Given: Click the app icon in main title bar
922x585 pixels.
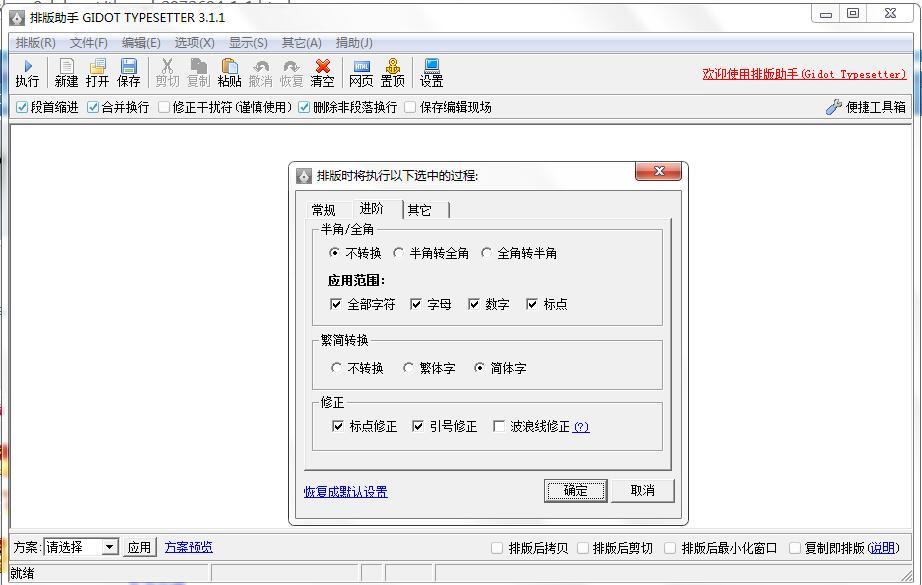Looking at the screenshot, I should click(17, 18).
